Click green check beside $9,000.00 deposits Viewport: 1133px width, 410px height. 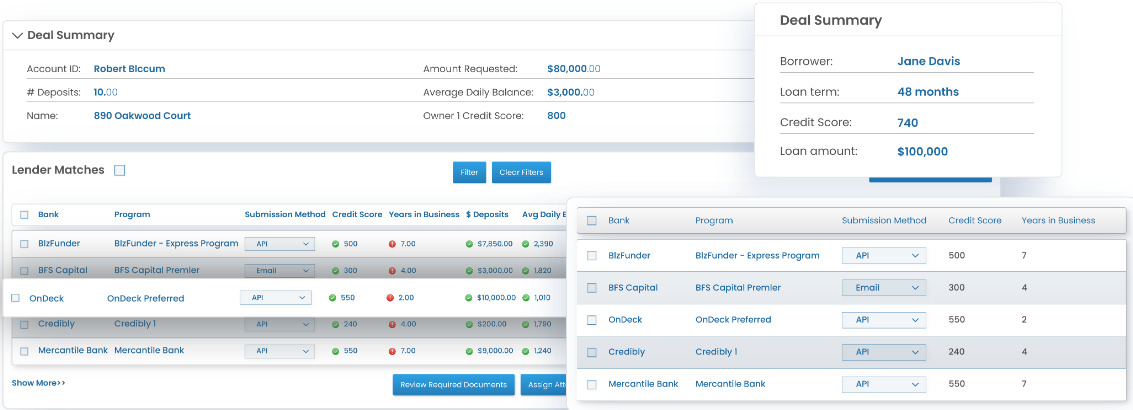click(x=469, y=351)
